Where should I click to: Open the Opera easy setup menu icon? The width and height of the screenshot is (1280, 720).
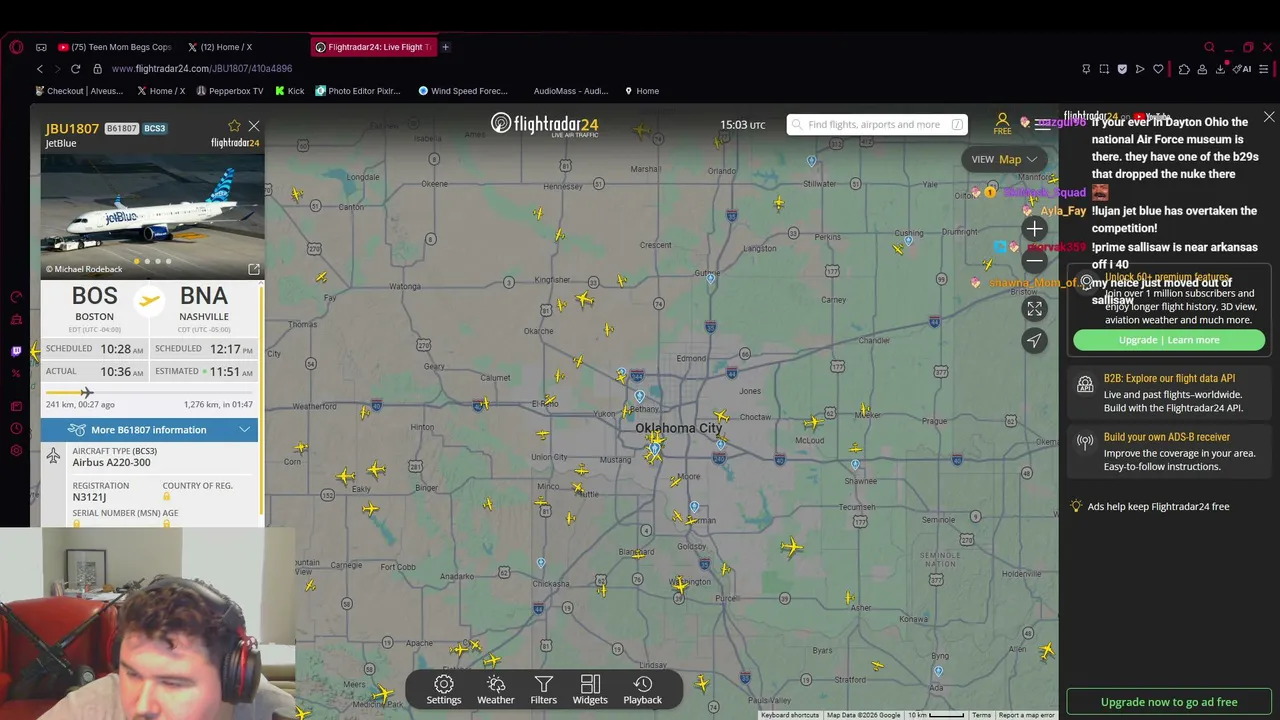(x=1264, y=69)
